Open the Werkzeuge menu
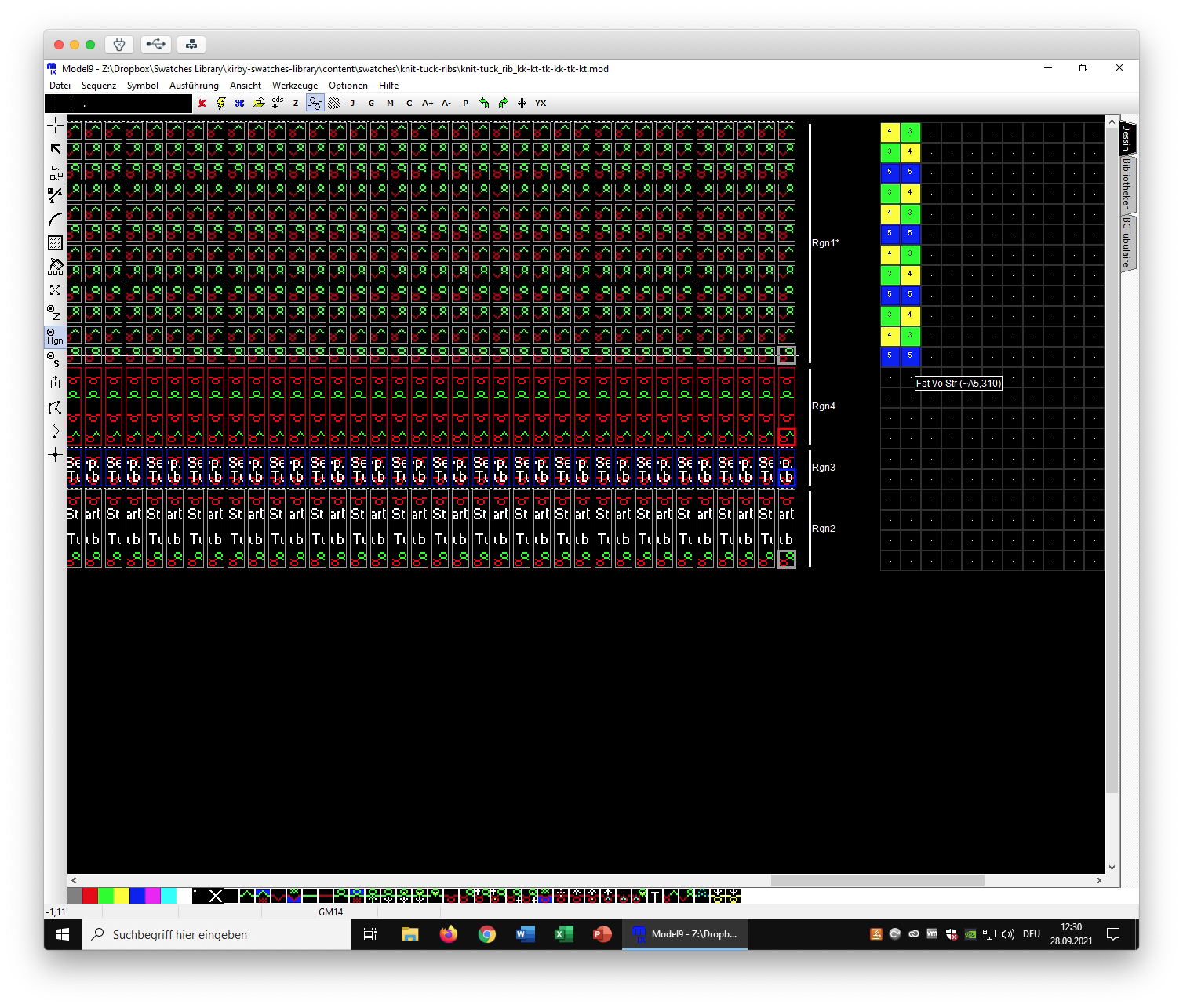 click(x=295, y=86)
